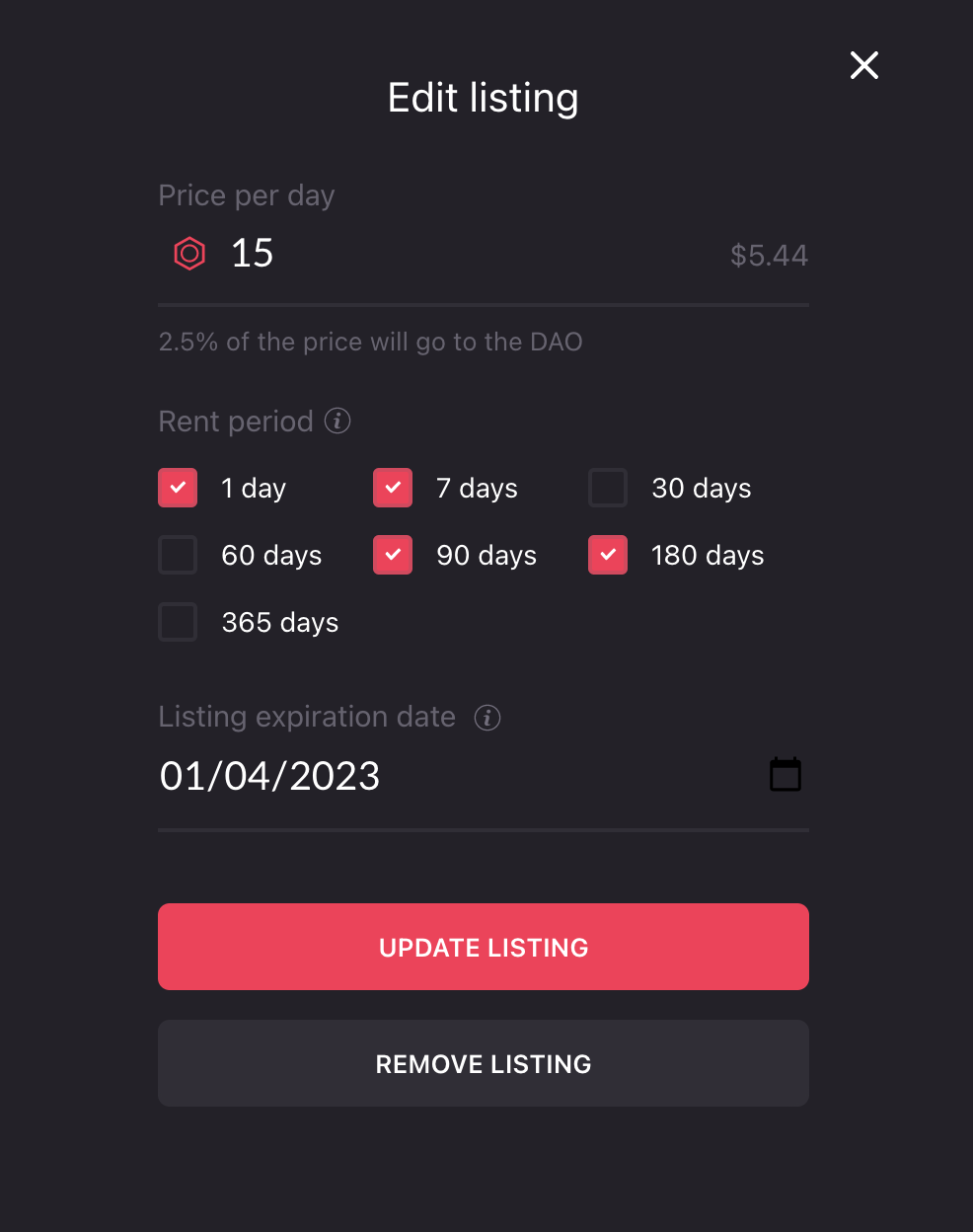The width and height of the screenshot is (973, 1232).
Task: Click the 2.5% DAO fee note
Action: 370,342
